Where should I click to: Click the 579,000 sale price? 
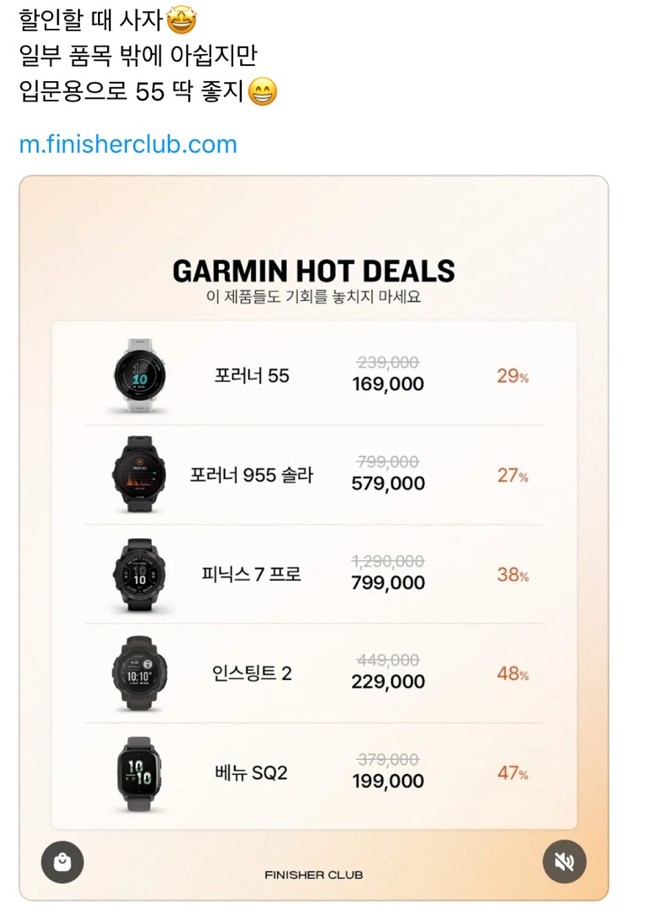coord(388,483)
